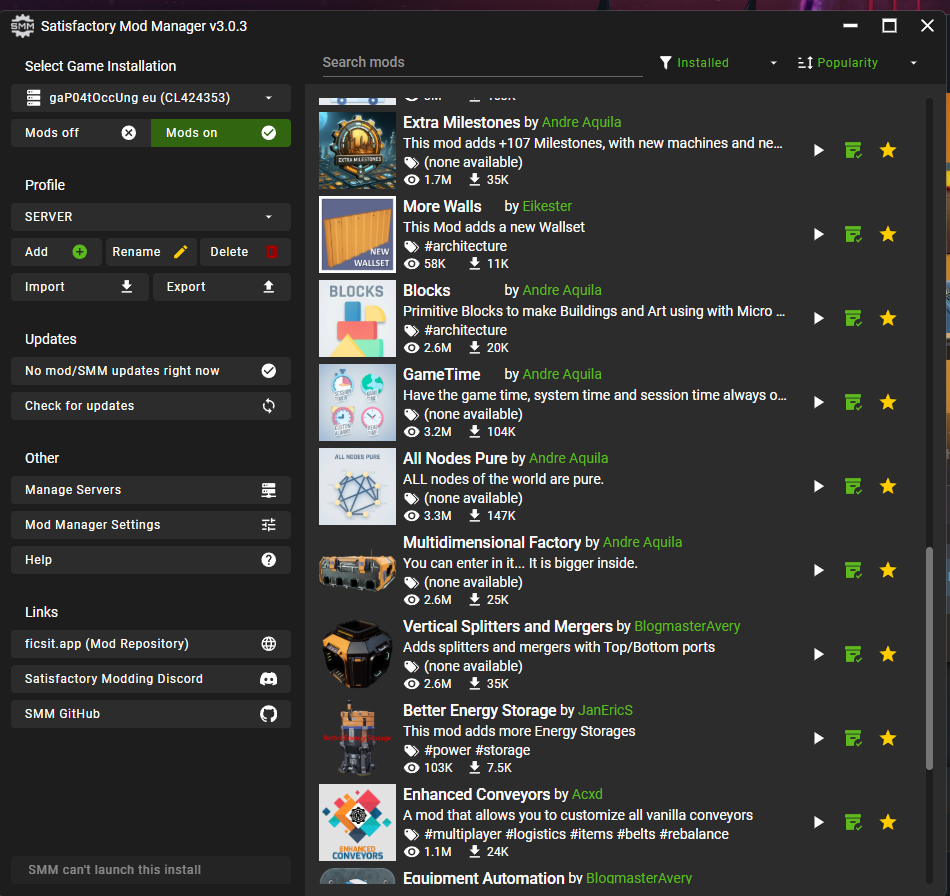This screenshot has width=950, height=896.
Task: Click the play arrow for Extra Milestones
Action: pyautogui.click(x=819, y=150)
